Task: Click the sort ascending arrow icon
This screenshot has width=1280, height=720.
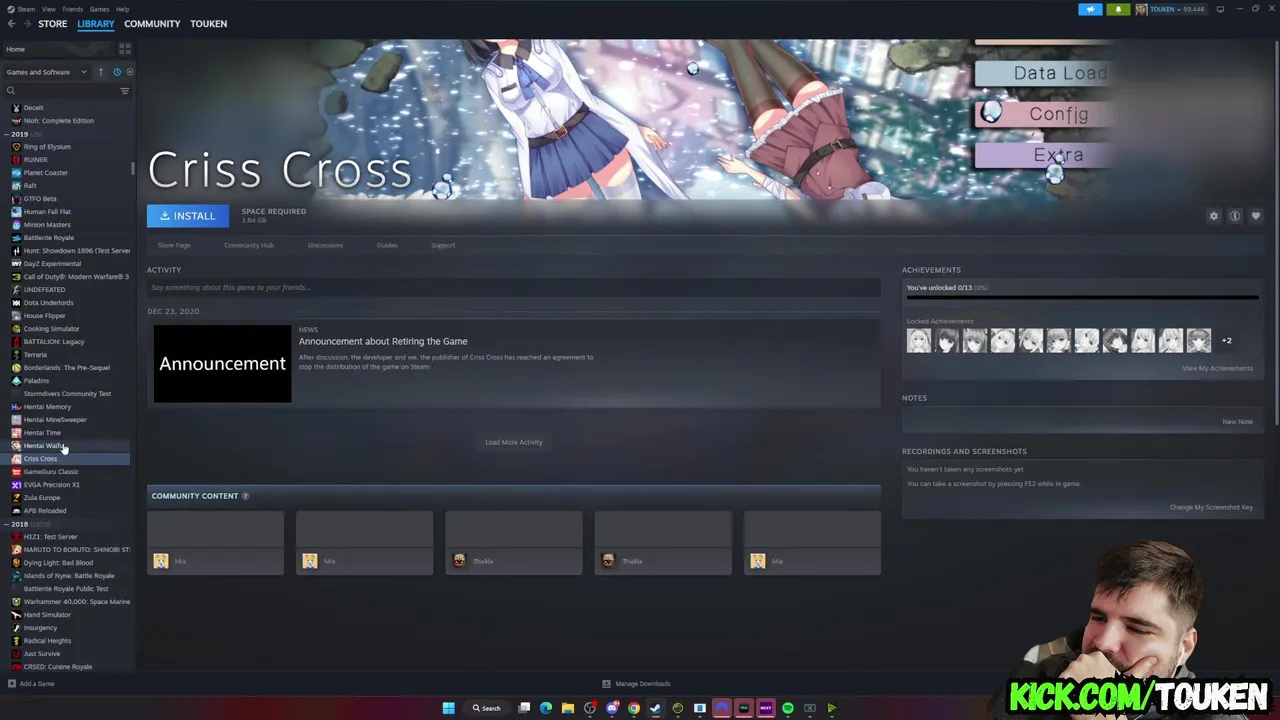Action: click(x=100, y=72)
